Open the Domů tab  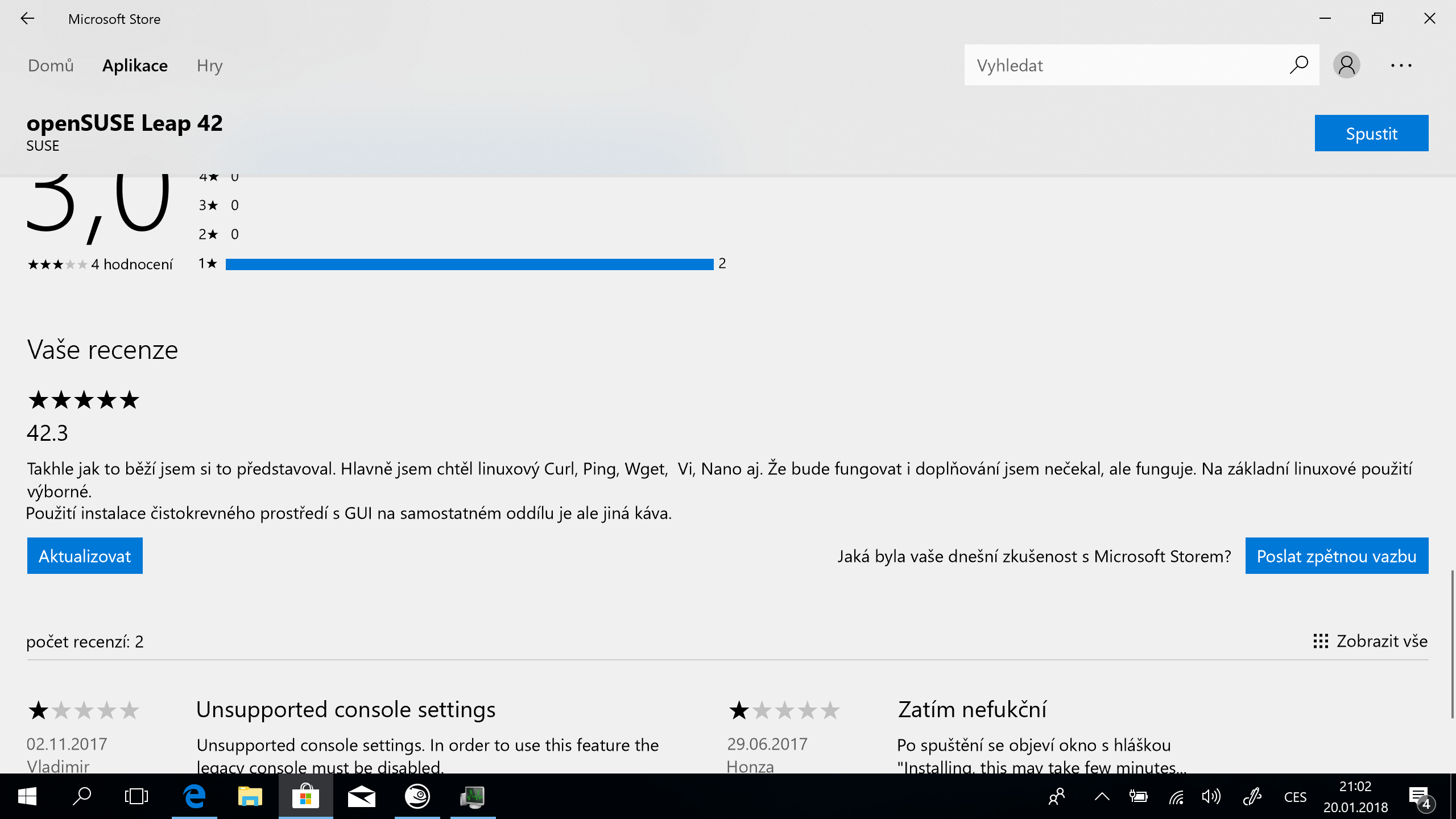pyautogui.click(x=51, y=65)
